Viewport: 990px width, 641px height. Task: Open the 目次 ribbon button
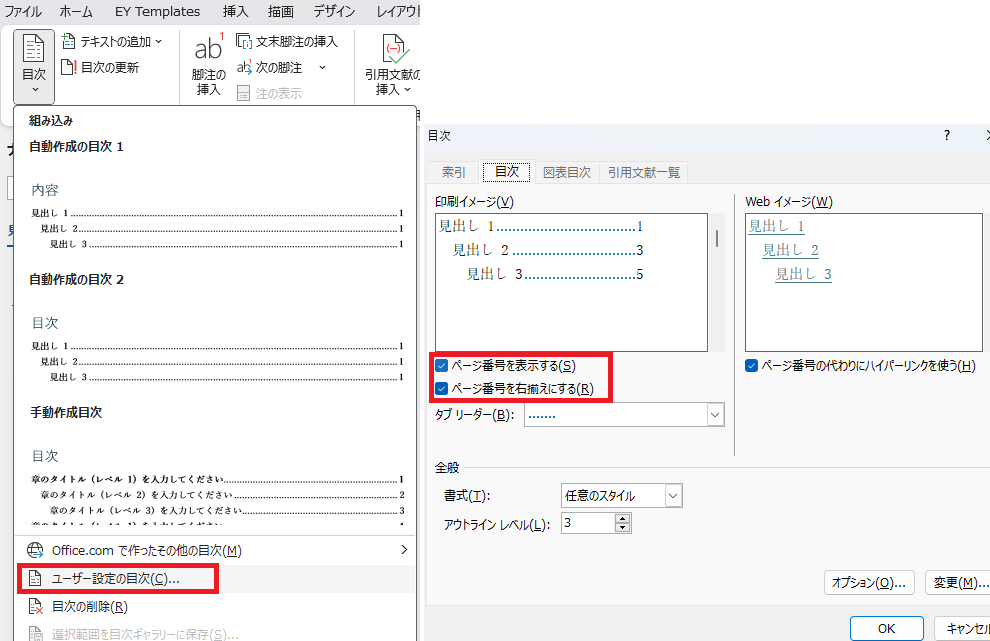[33, 66]
